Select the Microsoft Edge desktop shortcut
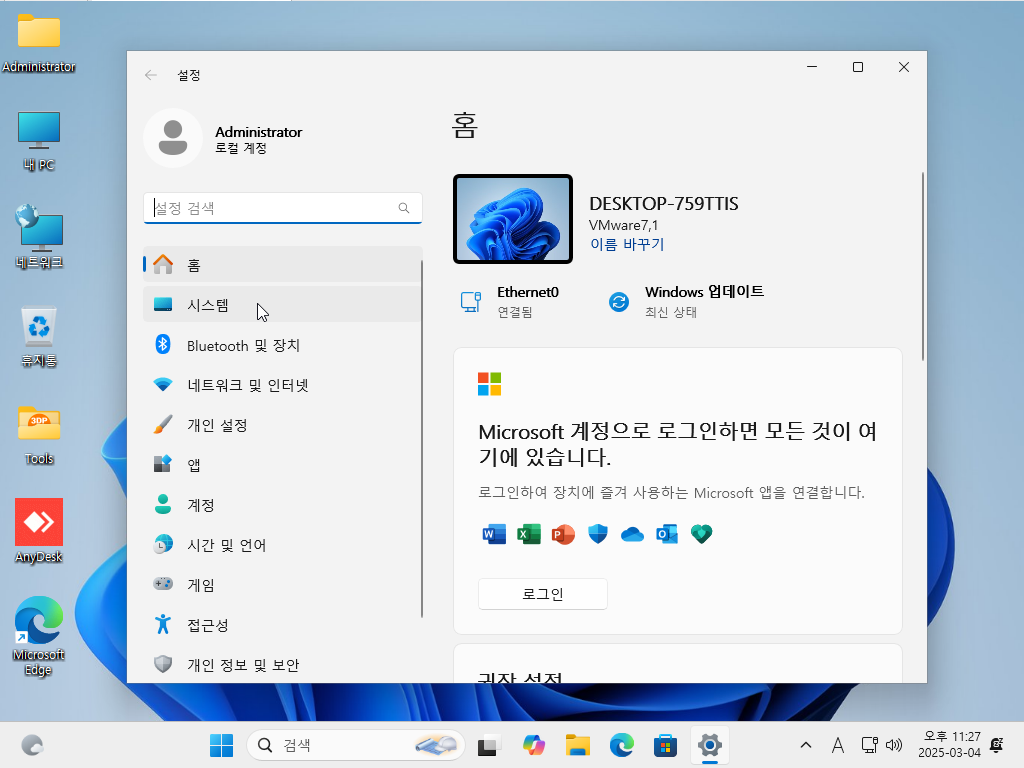The height and width of the screenshot is (768, 1024). tap(39, 637)
